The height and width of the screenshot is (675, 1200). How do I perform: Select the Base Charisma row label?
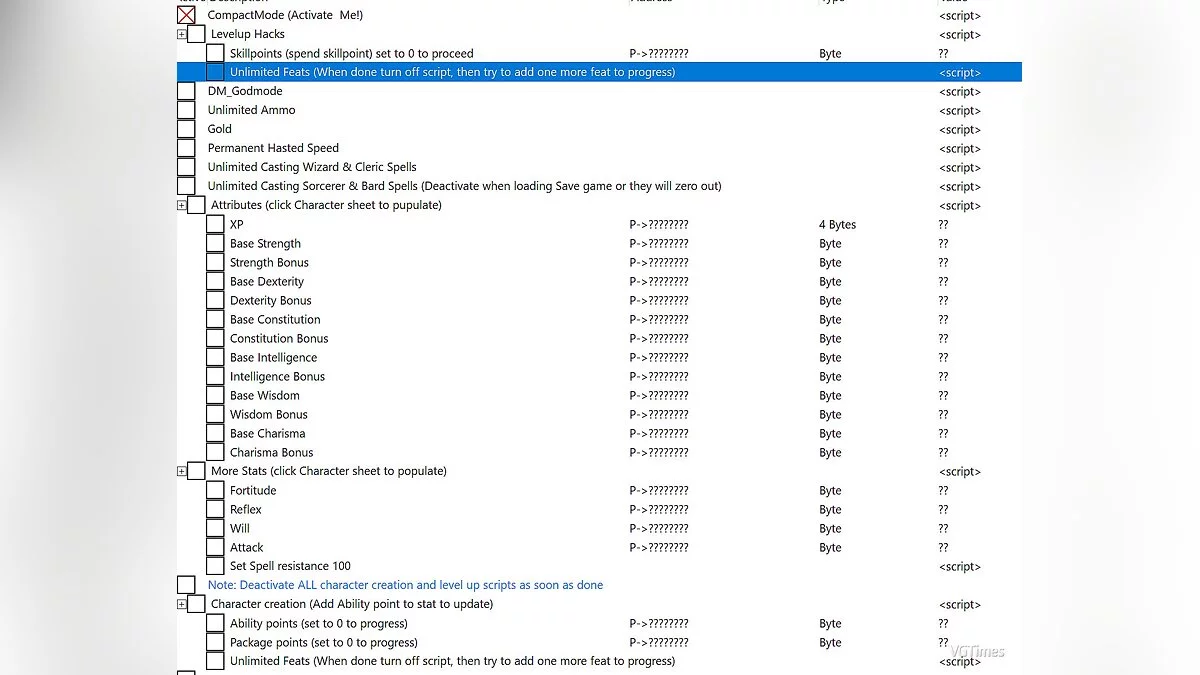[x=267, y=433]
